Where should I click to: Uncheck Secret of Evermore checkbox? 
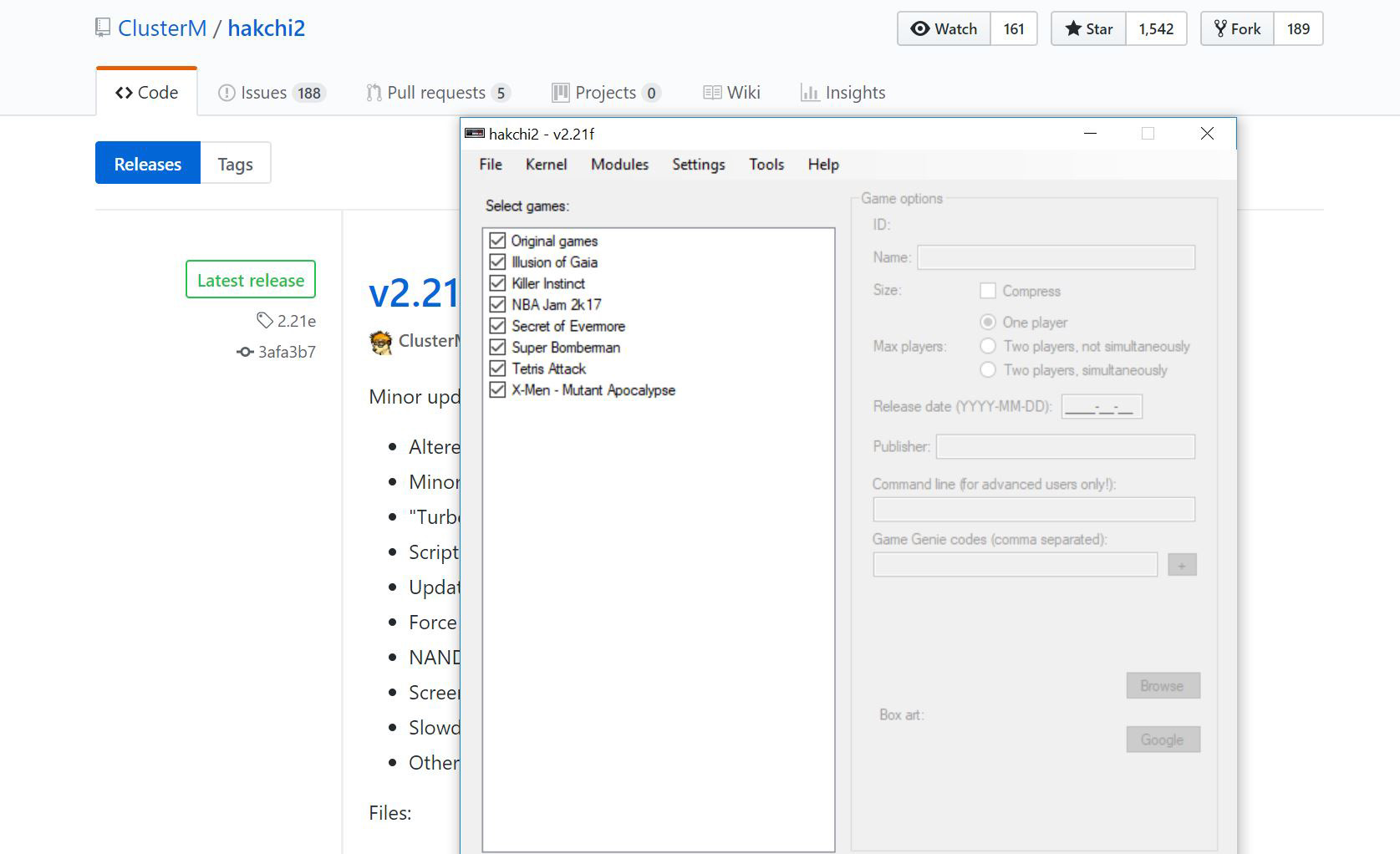[x=497, y=326]
